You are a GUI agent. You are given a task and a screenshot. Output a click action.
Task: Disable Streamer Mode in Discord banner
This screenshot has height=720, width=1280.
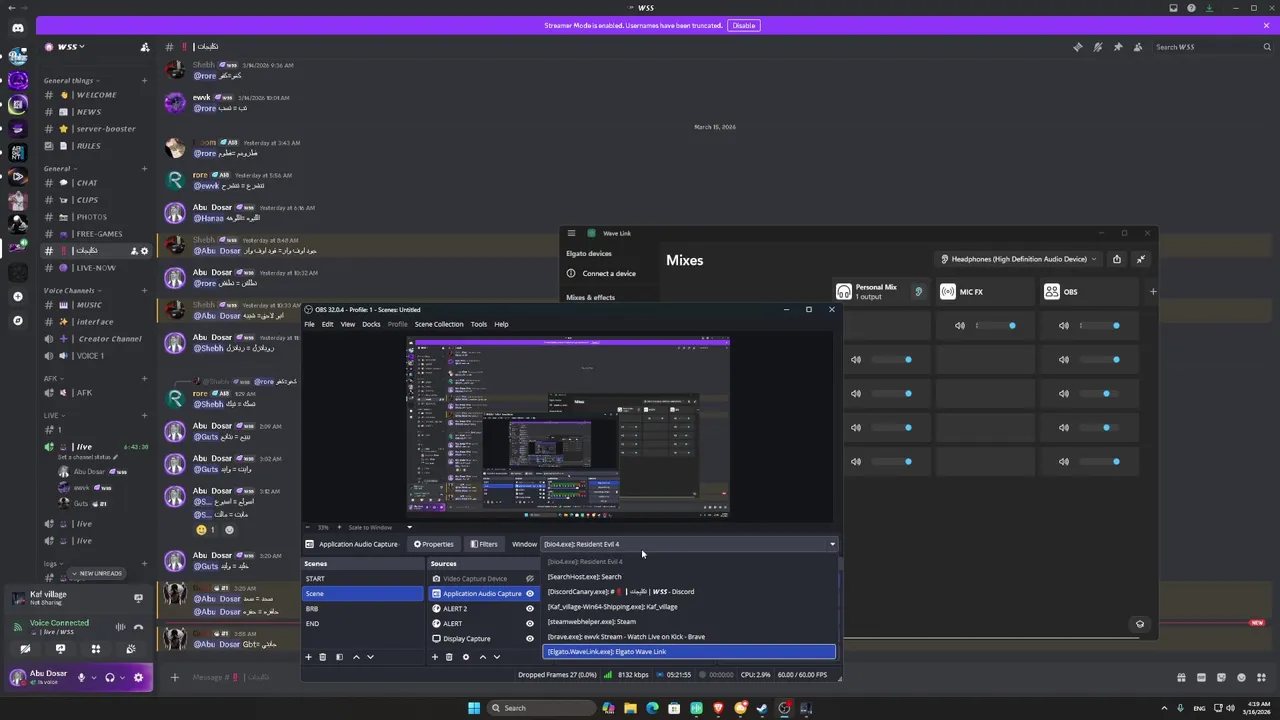click(x=743, y=25)
